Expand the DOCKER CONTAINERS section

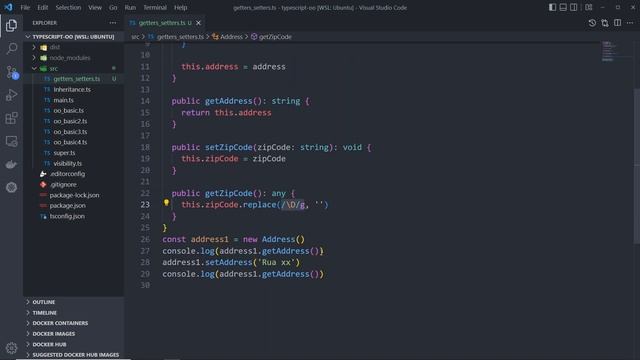coord(73,323)
